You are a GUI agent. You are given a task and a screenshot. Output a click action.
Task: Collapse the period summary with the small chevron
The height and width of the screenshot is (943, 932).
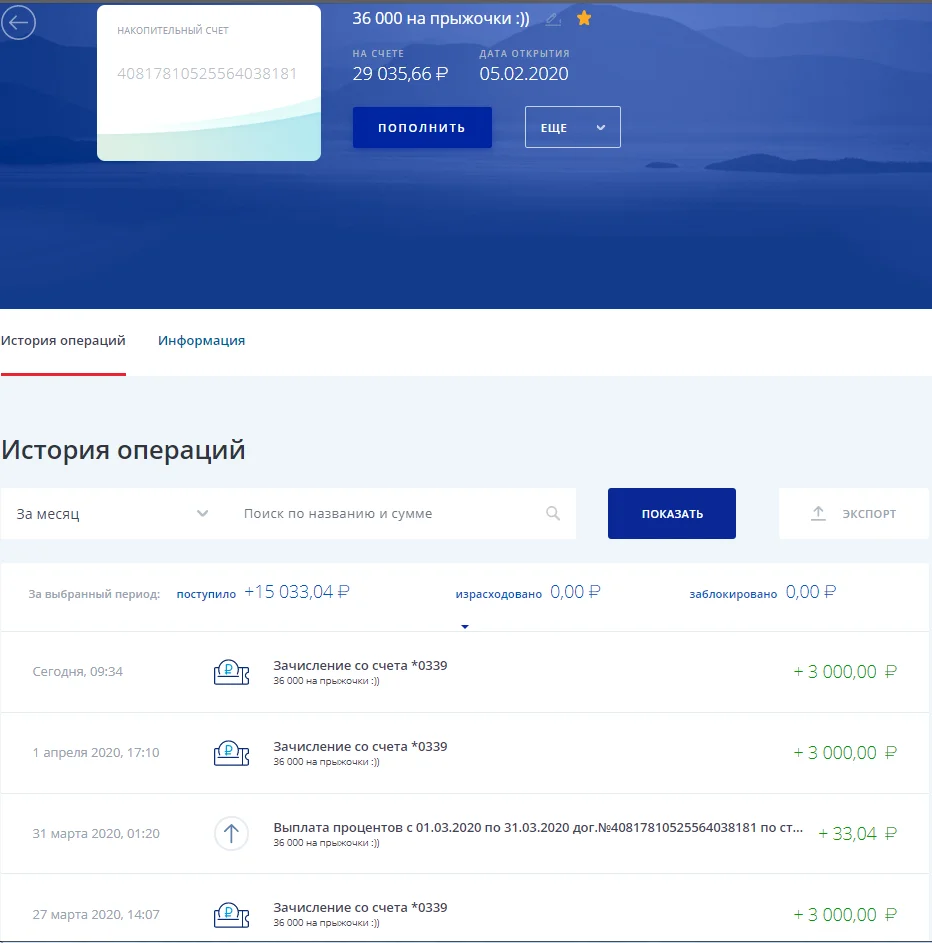[464, 625]
